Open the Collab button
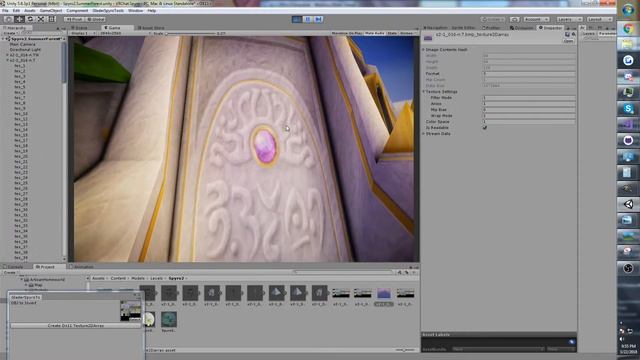 493,19
